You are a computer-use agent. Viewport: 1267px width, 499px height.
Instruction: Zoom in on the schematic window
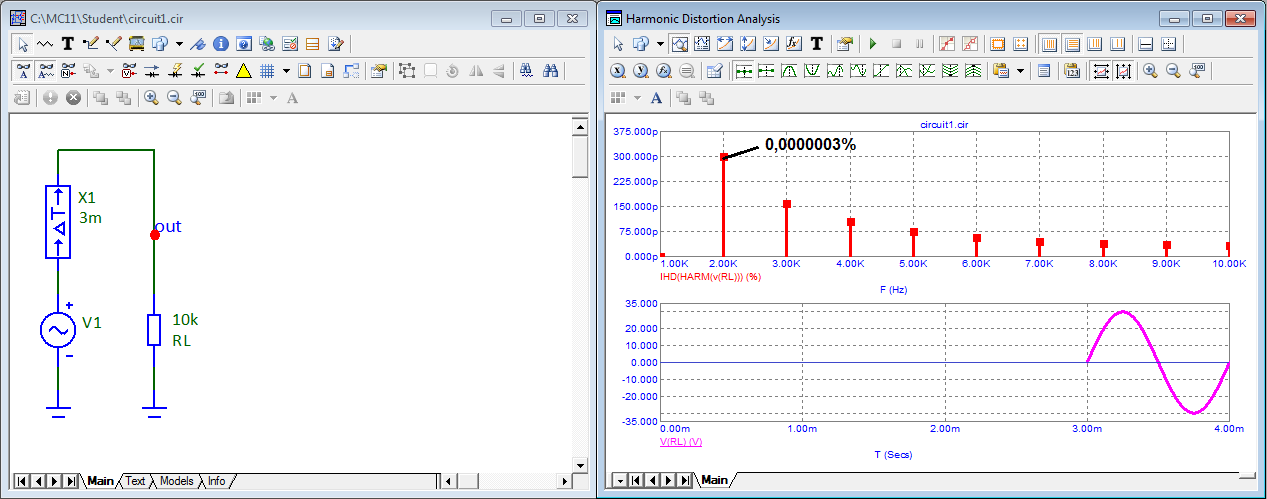point(151,98)
